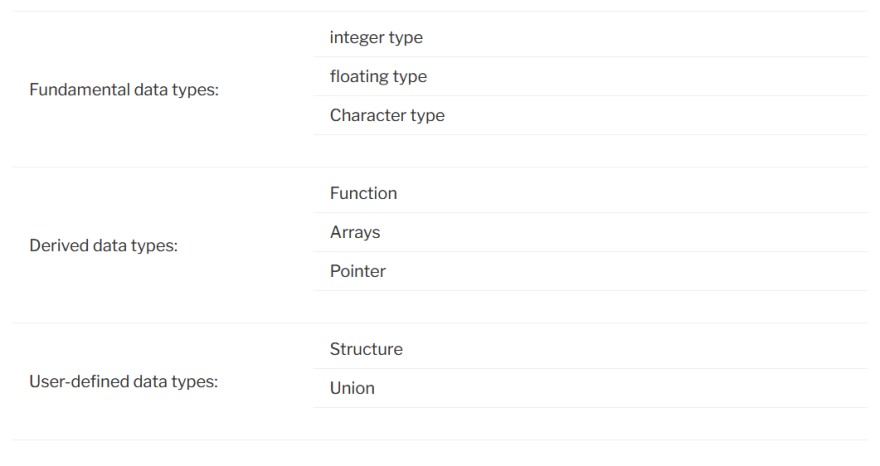Click the 'Arrays' row
The width and height of the screenshot is (880, 466).
tap(590, 232)
